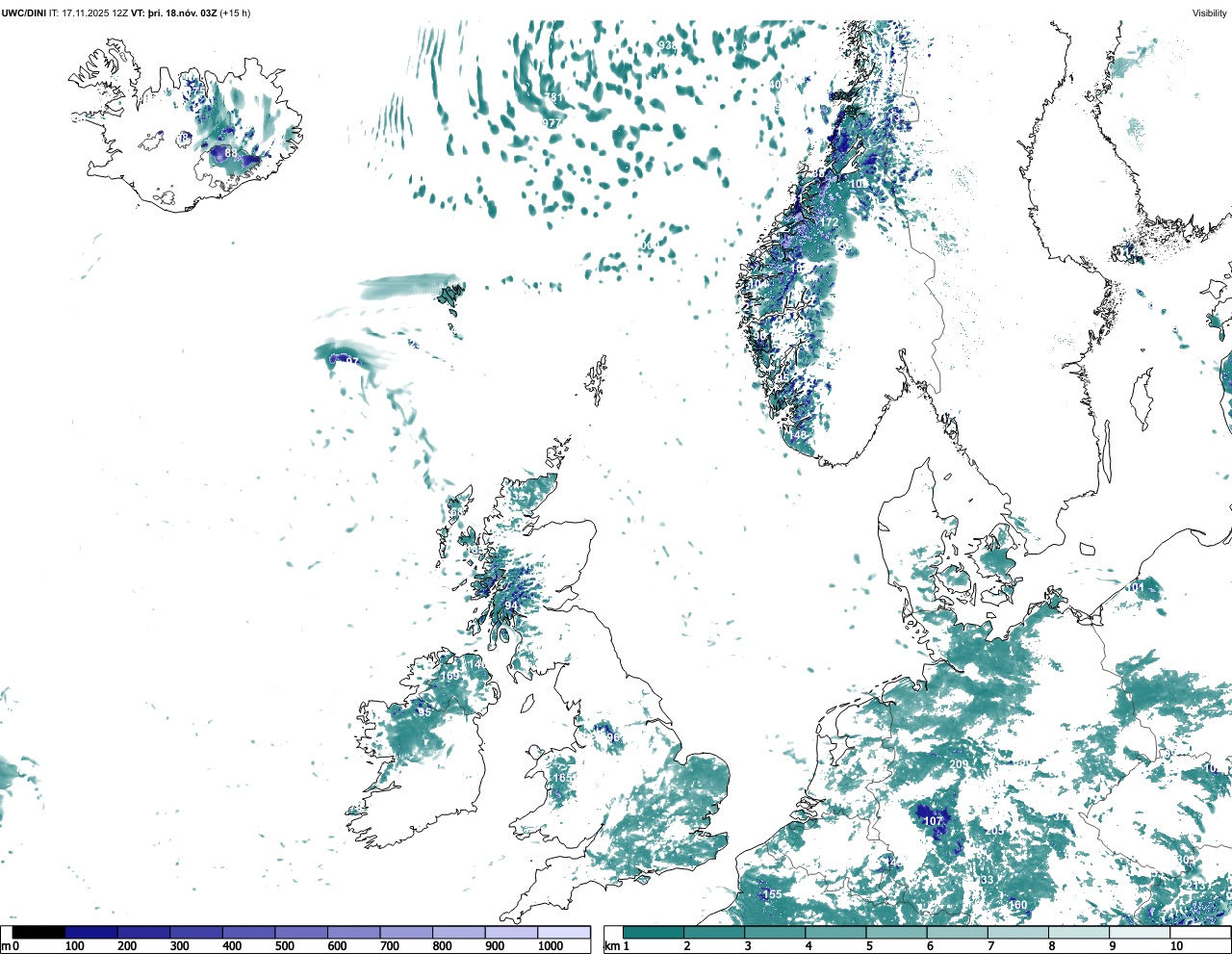This screenshot has width=1232, height=954.
Task: Click the '172' value over central Norway
Action: (830, 222)
